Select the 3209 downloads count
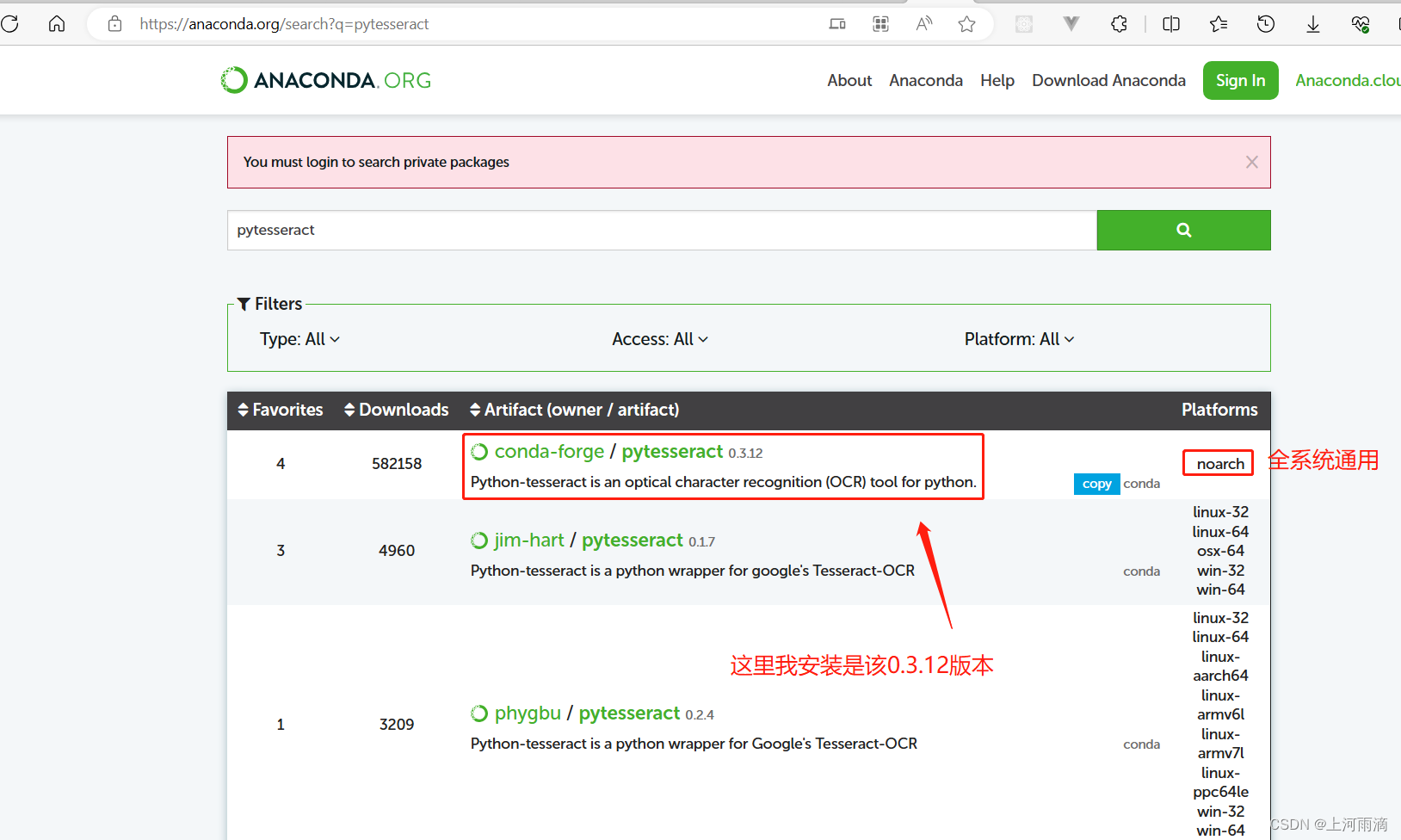Image resolution: width=1401 pixels, height=840 pixels. click(397, 725)
